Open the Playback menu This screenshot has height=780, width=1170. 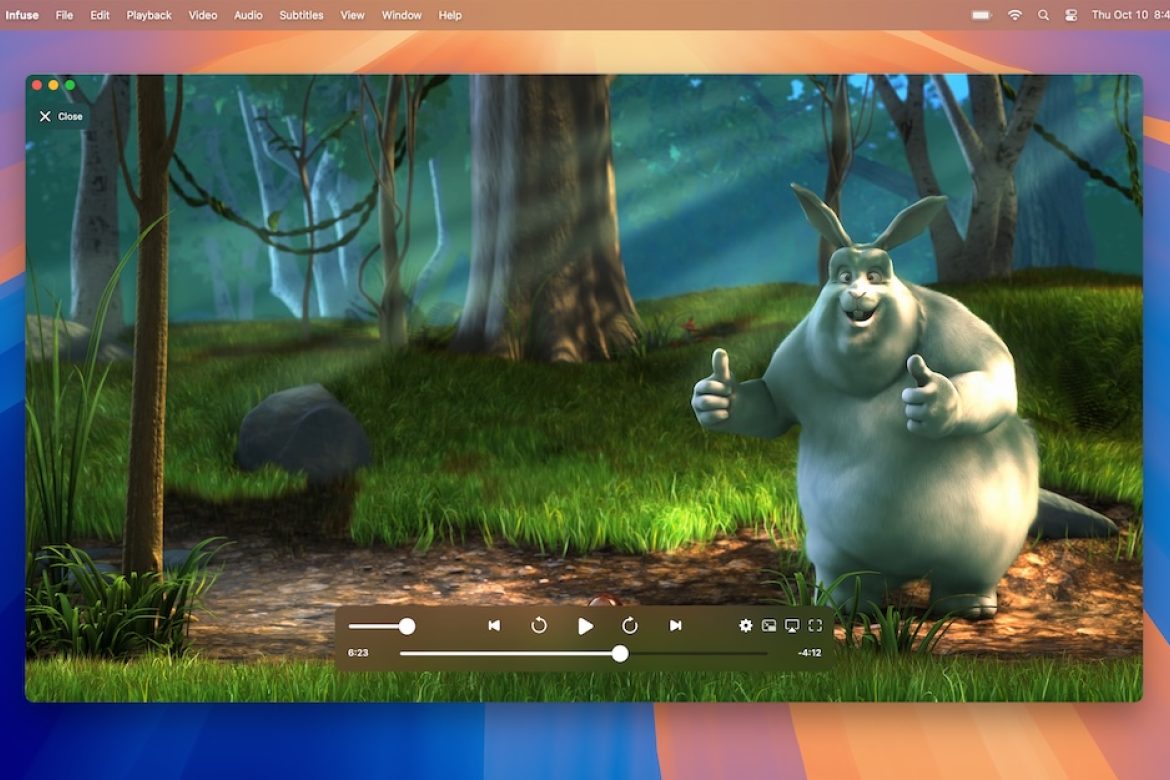tap(149, 15)
